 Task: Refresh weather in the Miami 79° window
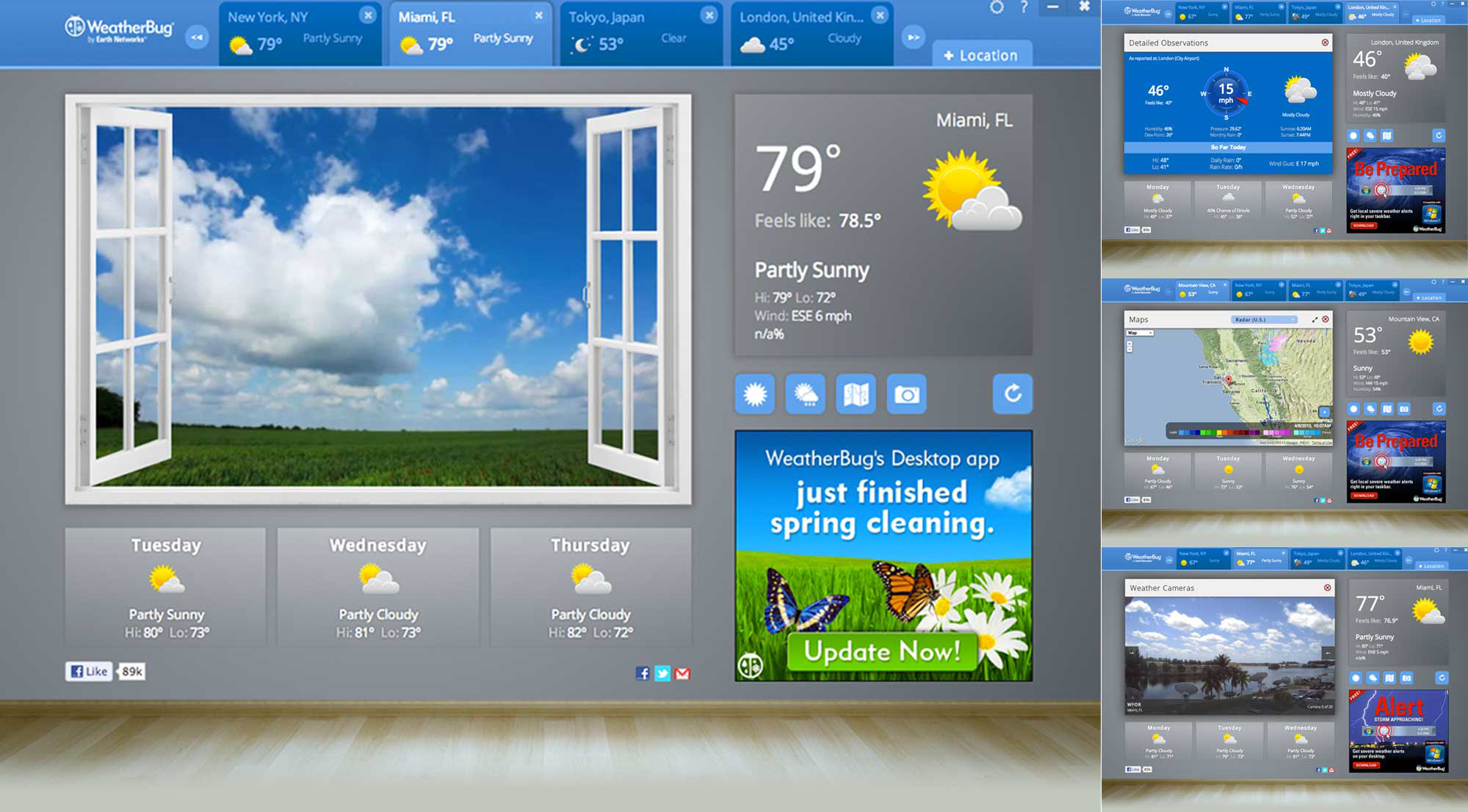[x=1013, y=394]
